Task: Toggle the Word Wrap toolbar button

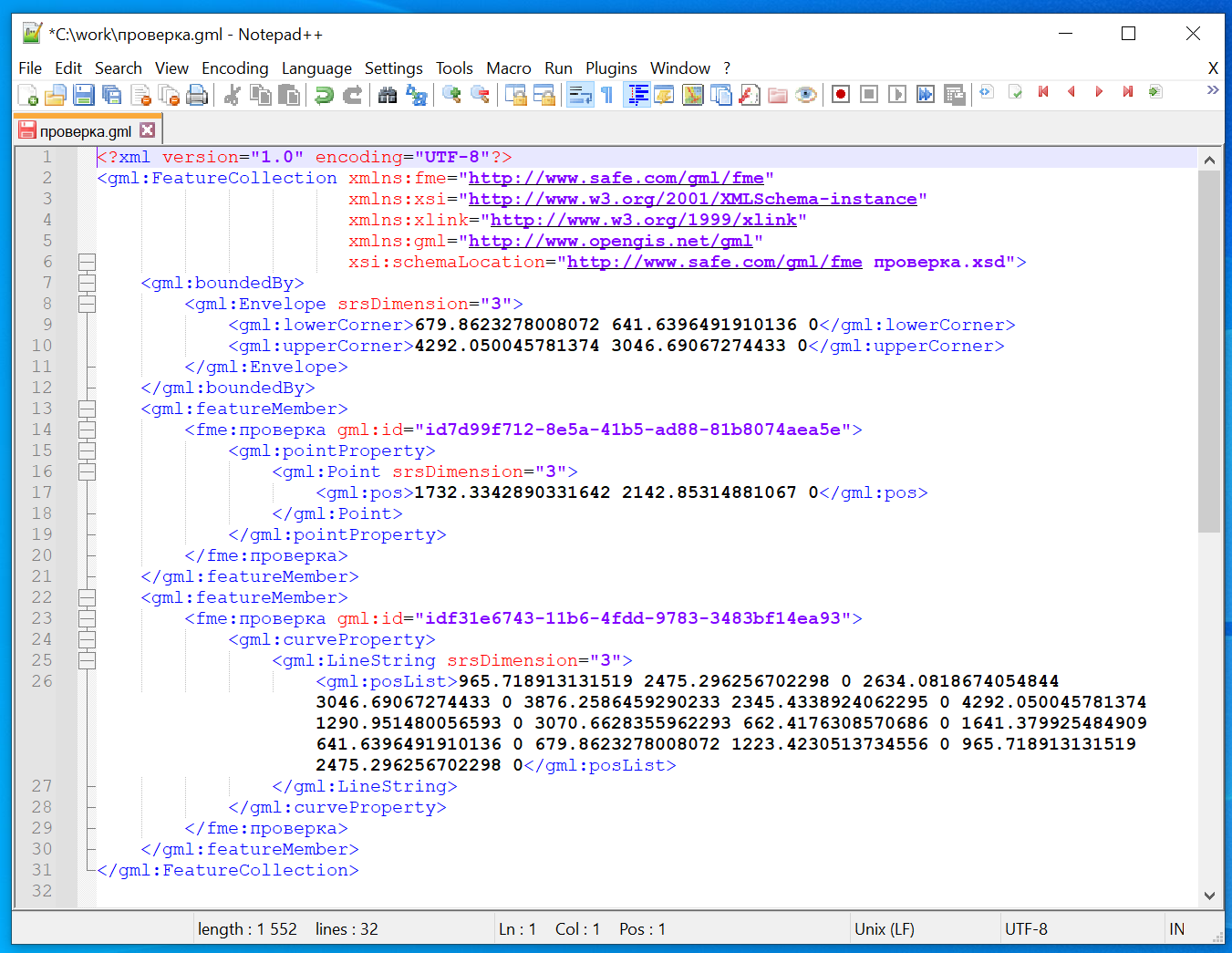Action: pos(580,95)
